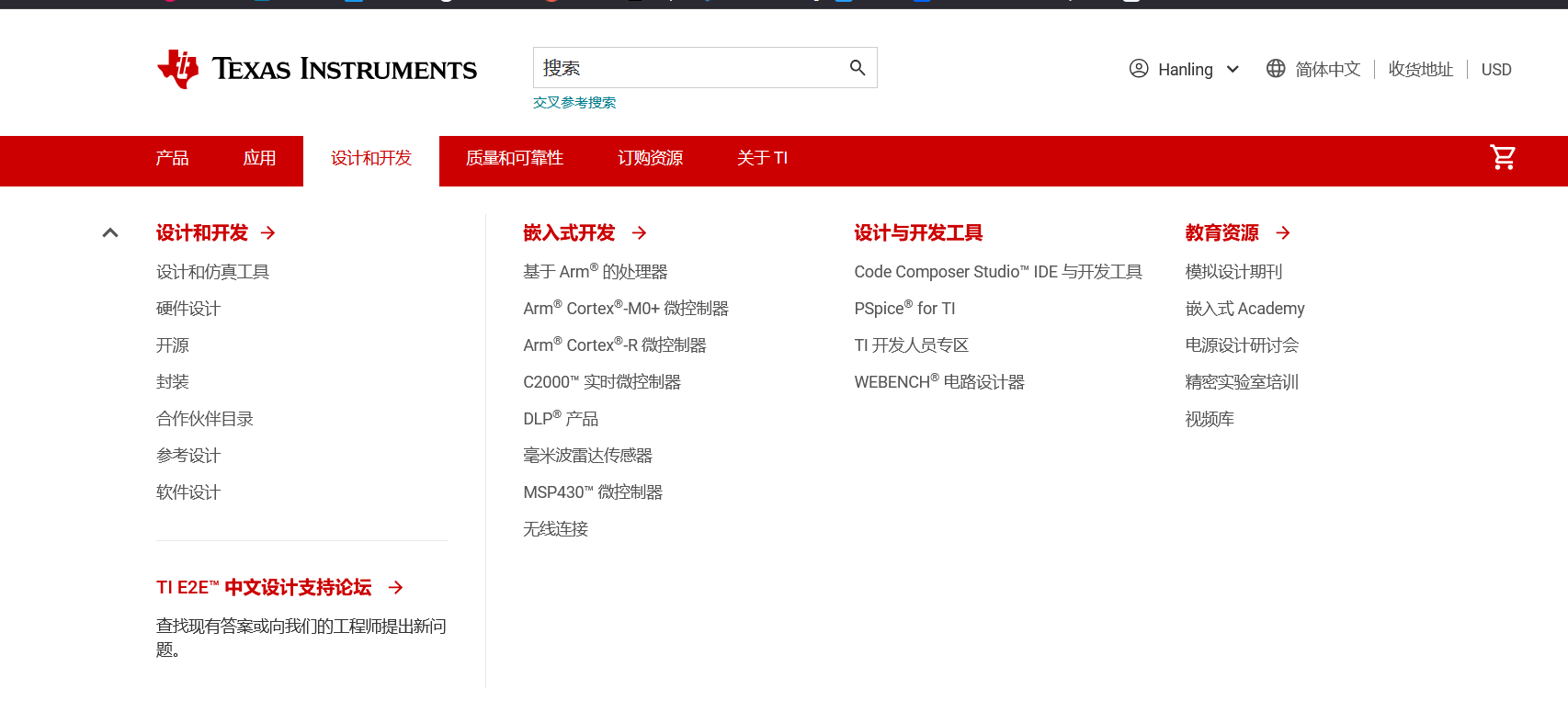Open 模拟设计期刊 link
This screenshot has width=1568, height=723.
(x=1233, y=272)
